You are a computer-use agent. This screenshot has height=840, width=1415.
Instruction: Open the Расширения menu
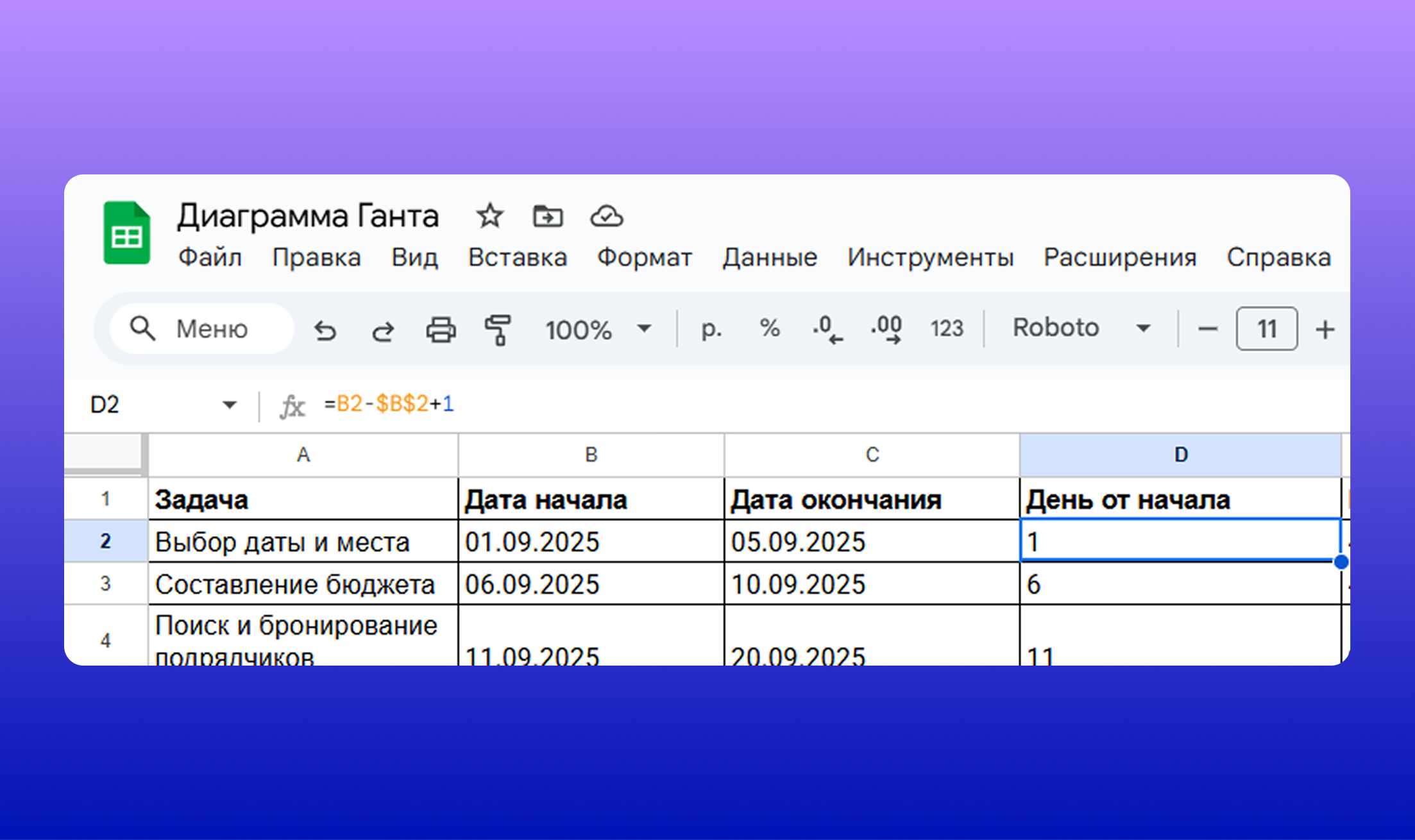[x=1119, y=257]
